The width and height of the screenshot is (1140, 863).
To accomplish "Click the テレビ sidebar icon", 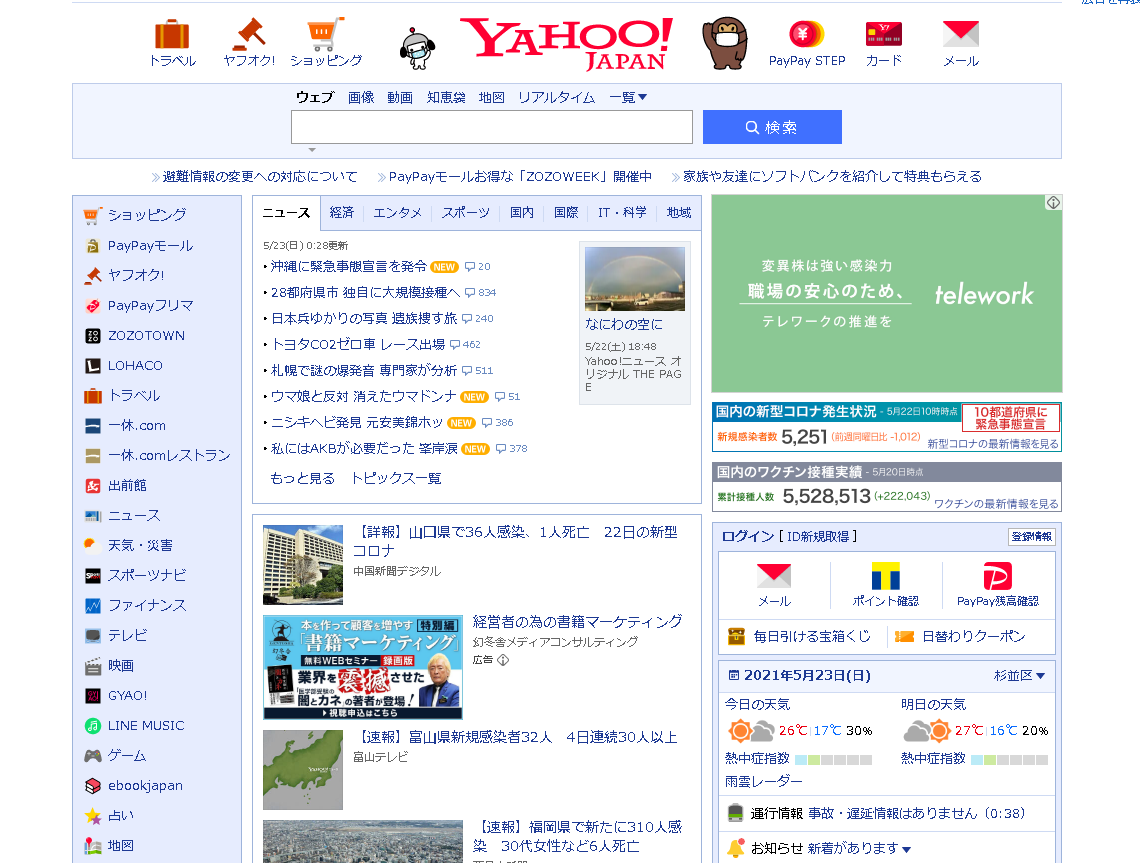I will pyautogui.click(x=92, y=635).
